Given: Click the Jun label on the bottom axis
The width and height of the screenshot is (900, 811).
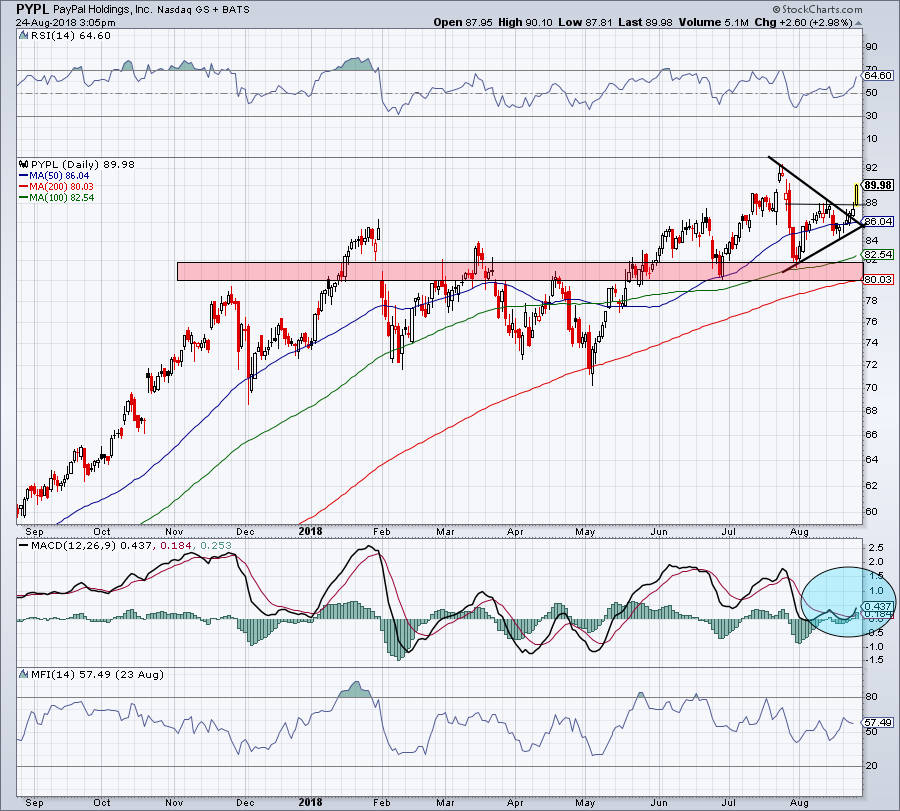Looking at the screenshot, I should 659,802.
